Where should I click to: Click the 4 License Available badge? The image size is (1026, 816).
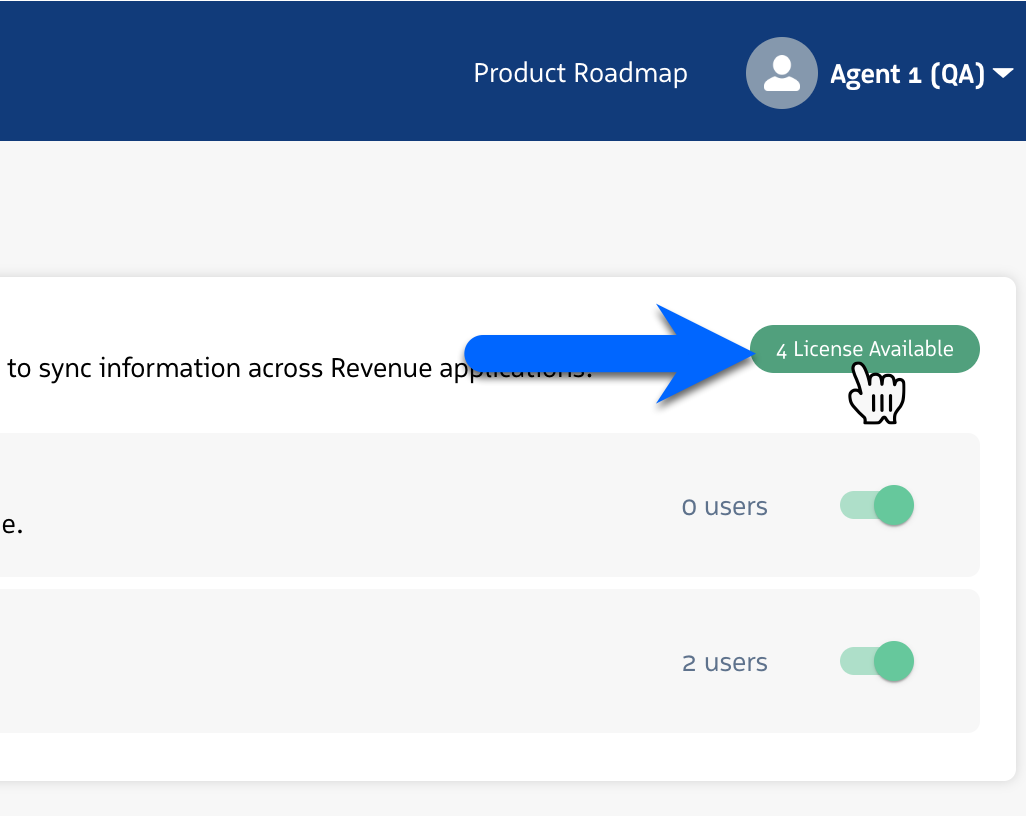point(864,349)
